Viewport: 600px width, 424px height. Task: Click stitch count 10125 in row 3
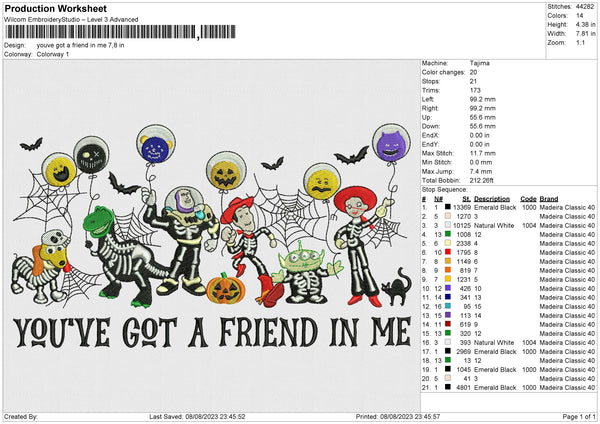click(462, 225)
